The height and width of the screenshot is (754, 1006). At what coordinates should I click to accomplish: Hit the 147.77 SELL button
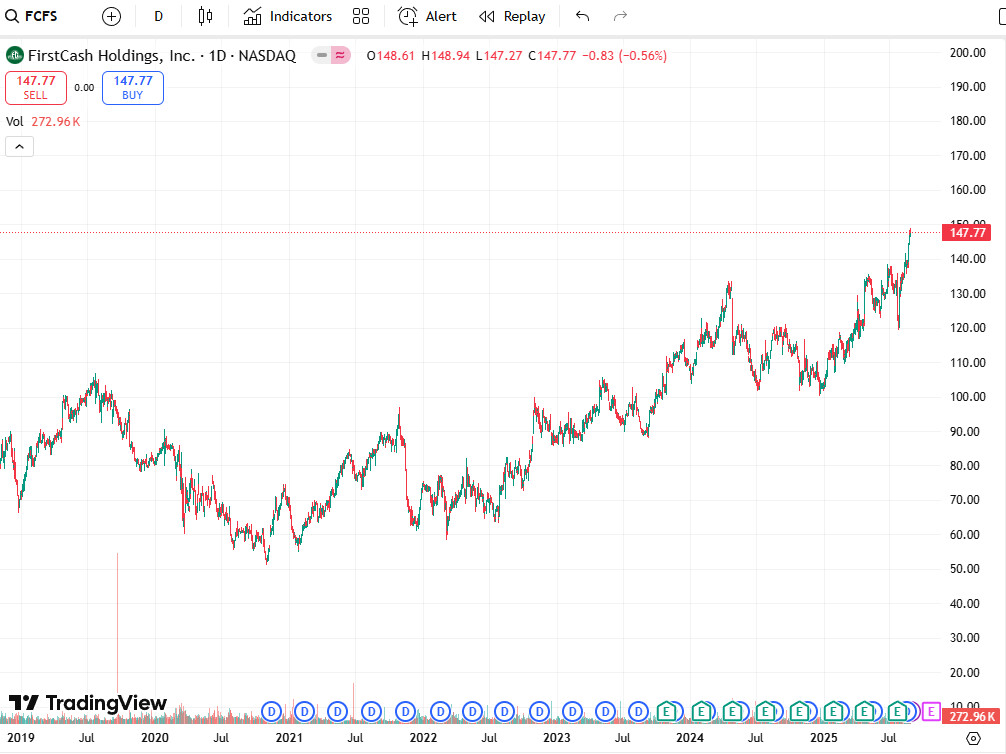point(36,87)
